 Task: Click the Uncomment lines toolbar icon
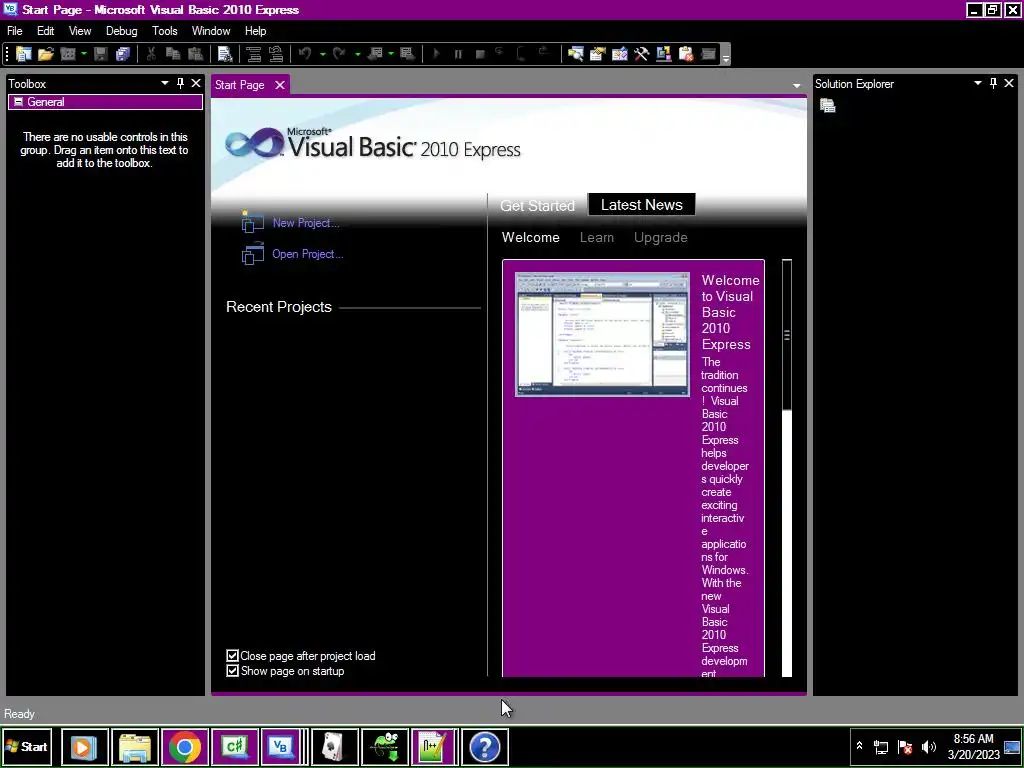click(276, 54)
